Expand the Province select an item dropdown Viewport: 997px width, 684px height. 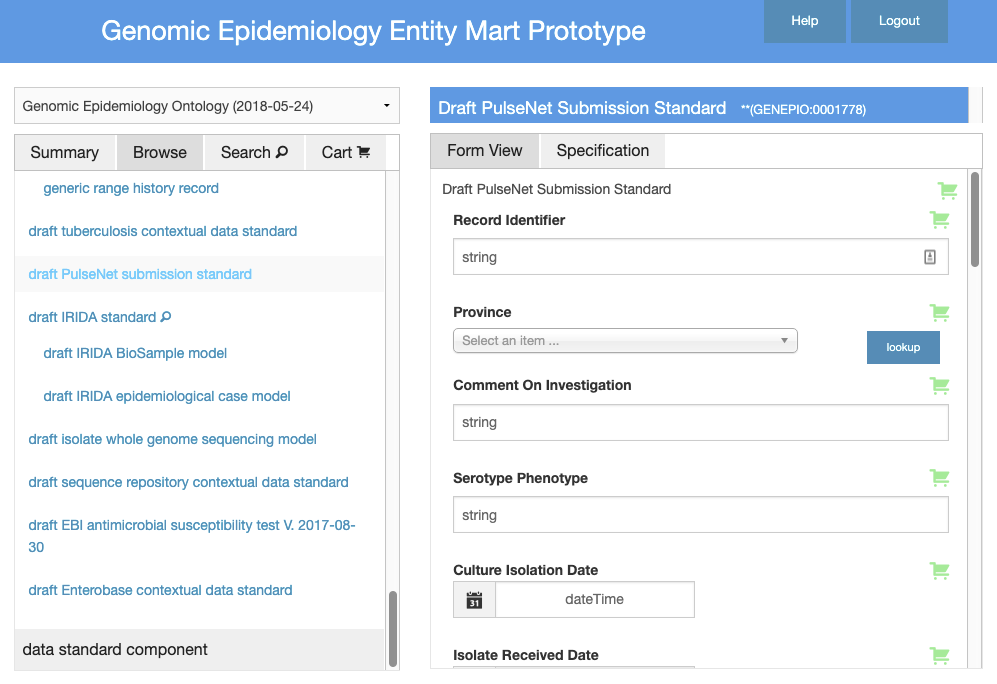625,341
